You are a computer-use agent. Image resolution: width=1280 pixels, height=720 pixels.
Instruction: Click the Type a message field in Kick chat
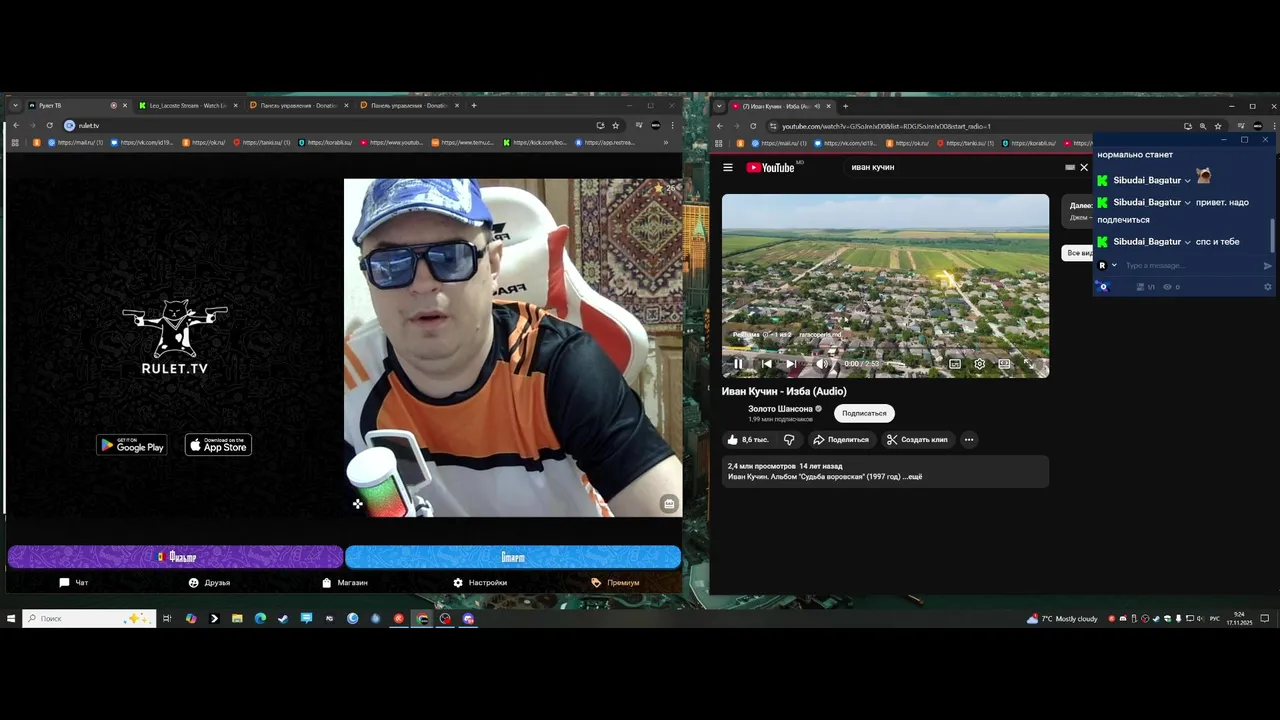click(x=1190, y=265)
